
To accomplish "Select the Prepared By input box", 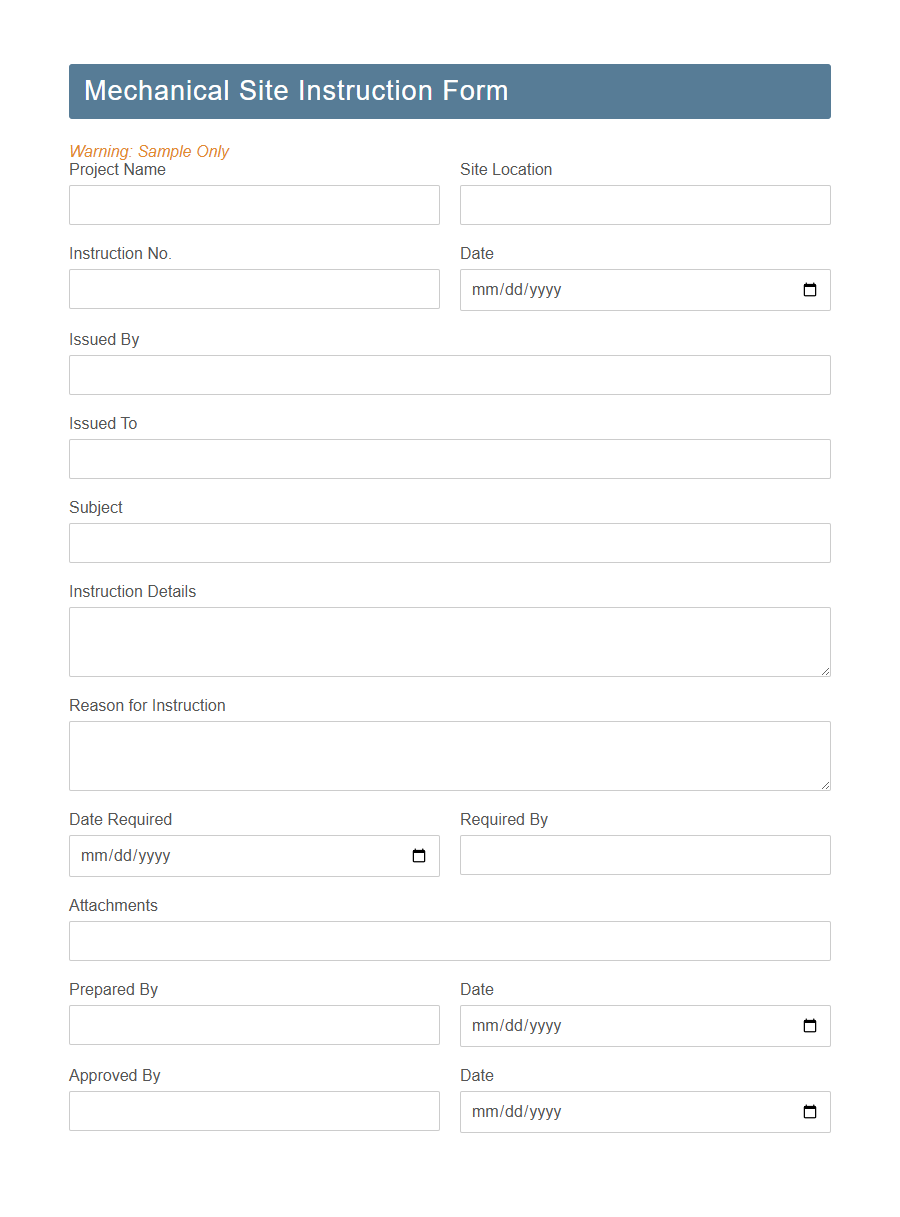I will click(254, 1025).
